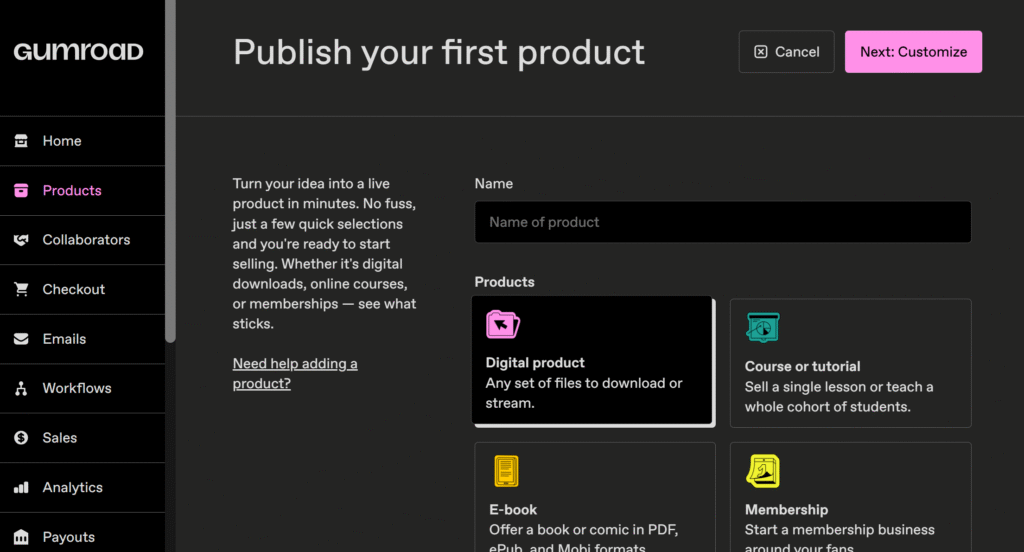Screen dimensions: 1024x552
Task: View the Sales page
Action: tap(82, 438)
